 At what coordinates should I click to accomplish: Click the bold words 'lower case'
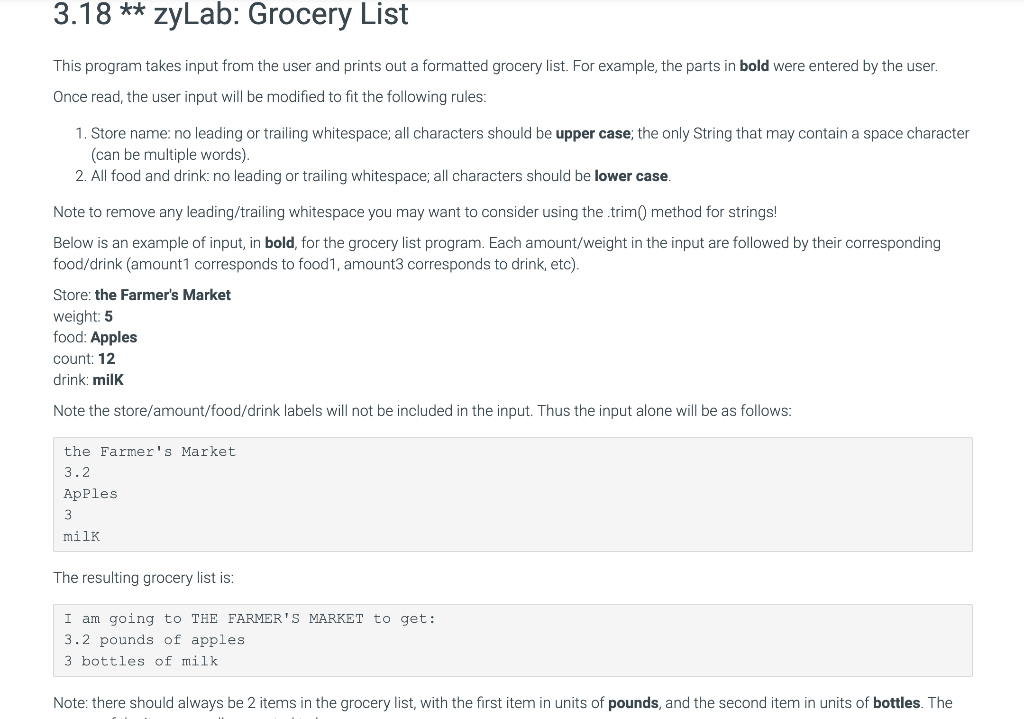tap(631, 176)
